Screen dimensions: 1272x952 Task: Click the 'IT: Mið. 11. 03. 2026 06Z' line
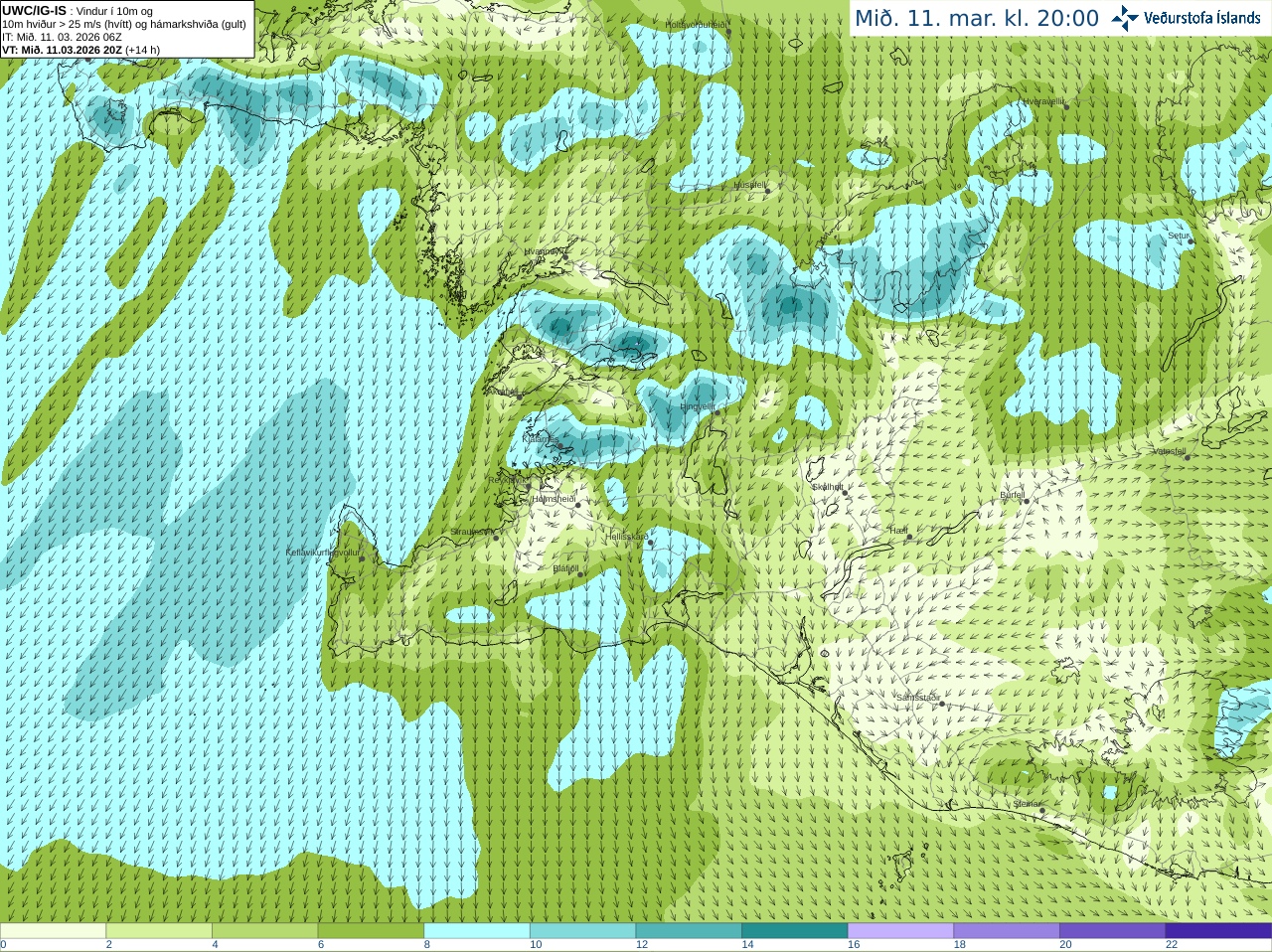click(x=62, y=37)
